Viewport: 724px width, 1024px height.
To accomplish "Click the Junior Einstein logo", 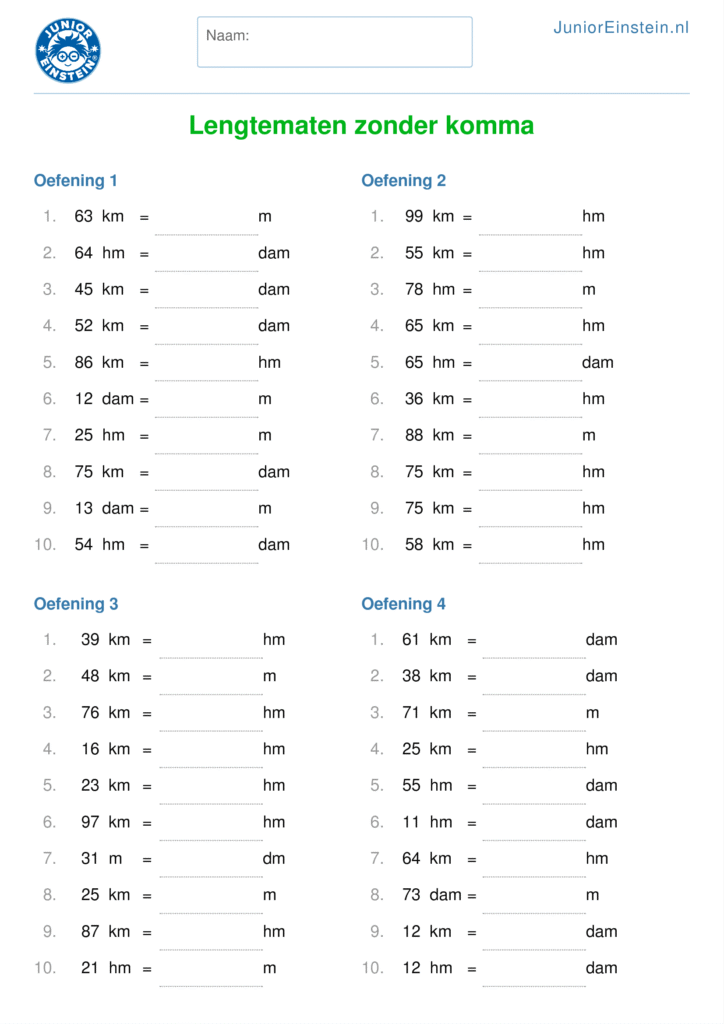I will (68, 50).
